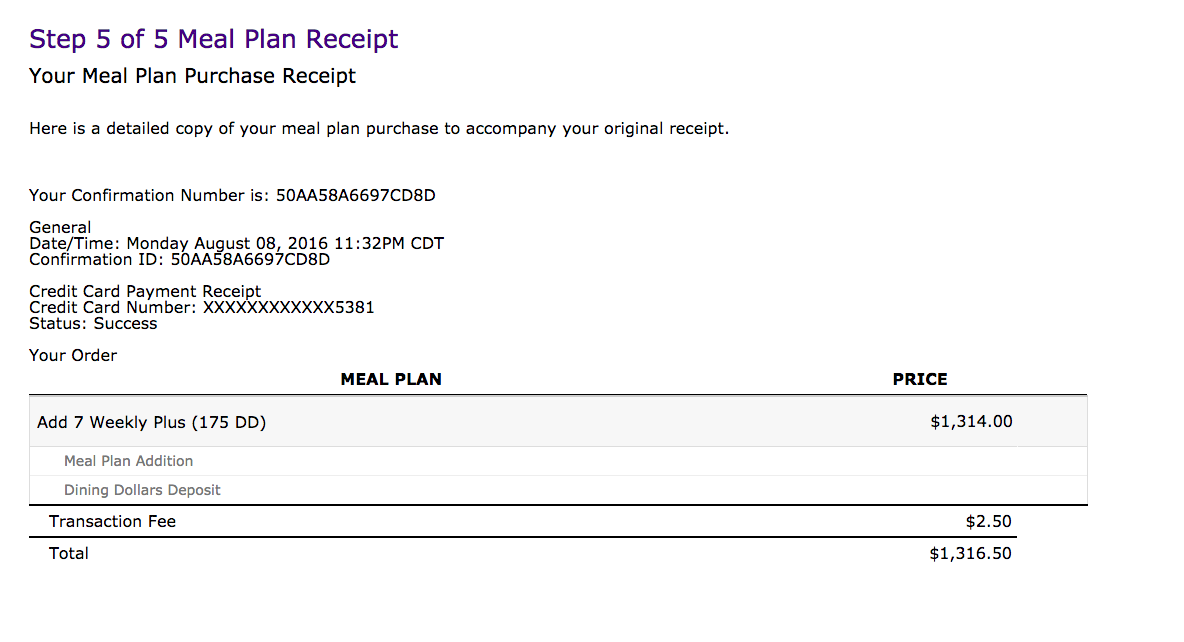Select the Add 7 Weekly Plus (175 DD) row
The image size is (1184, 642).
558,421
